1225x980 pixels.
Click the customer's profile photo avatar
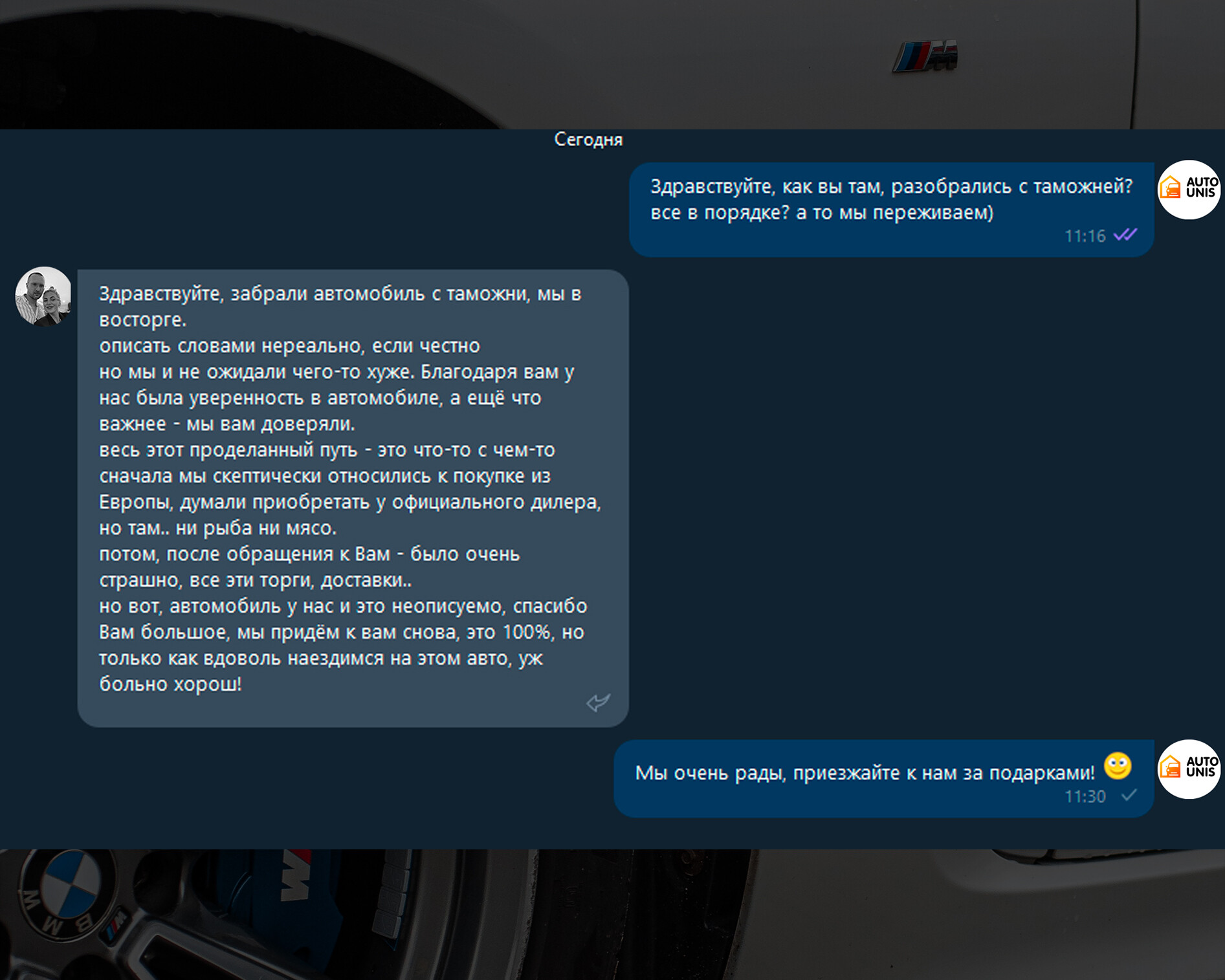point(43,296)
